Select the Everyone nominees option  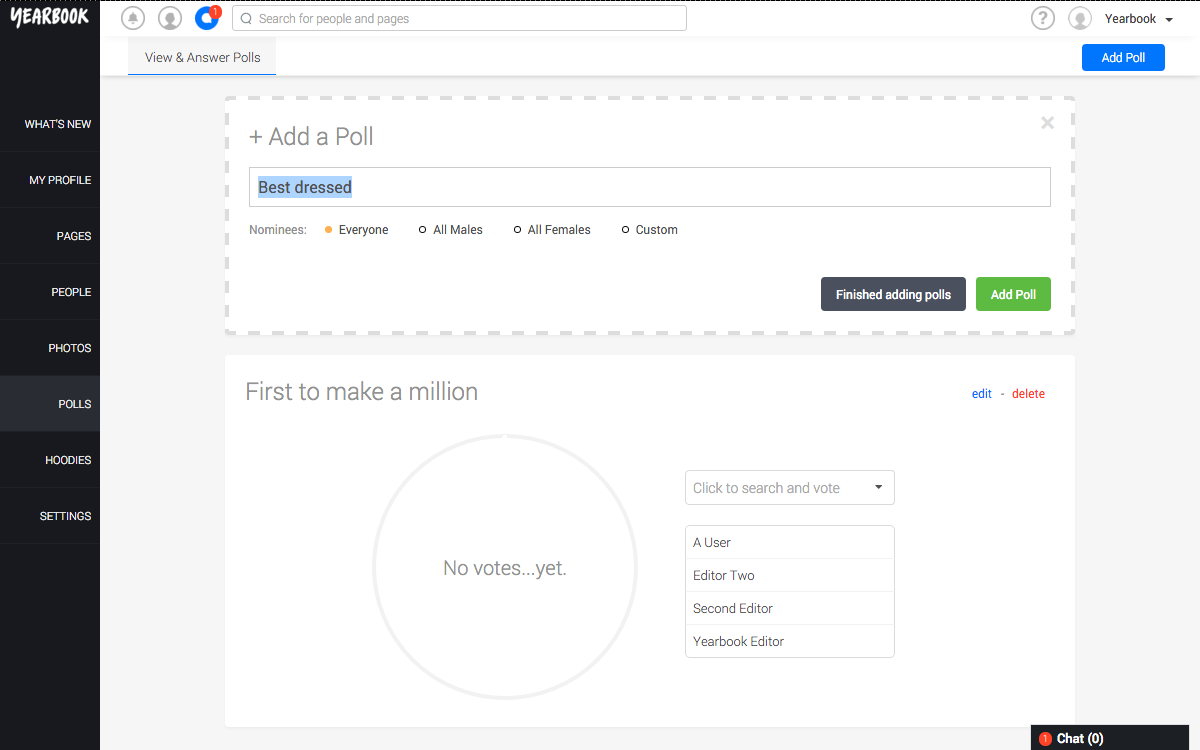[357, 230]
